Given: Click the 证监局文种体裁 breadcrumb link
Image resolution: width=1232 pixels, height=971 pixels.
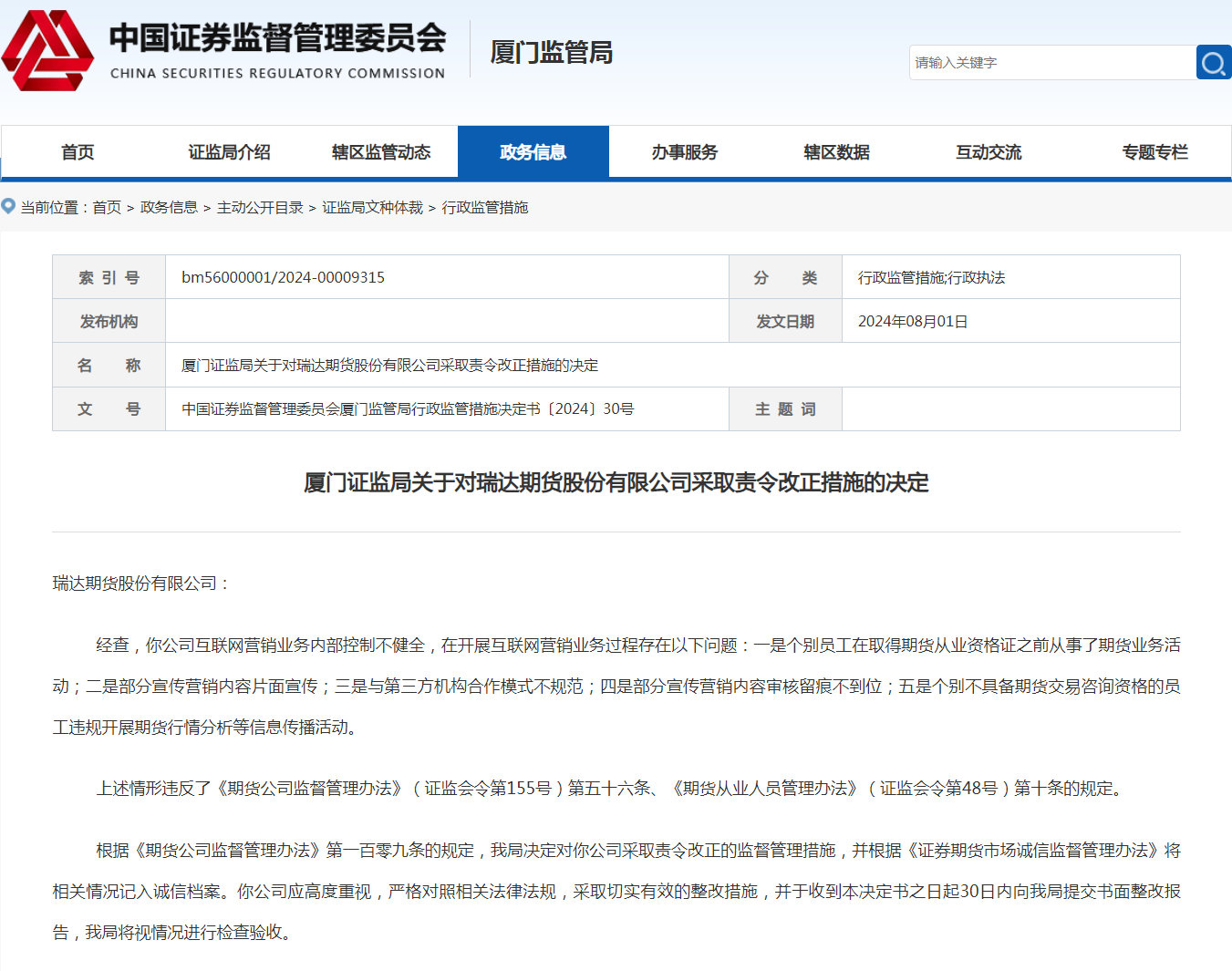Looking at the screenshot, I should coord(372,208).
